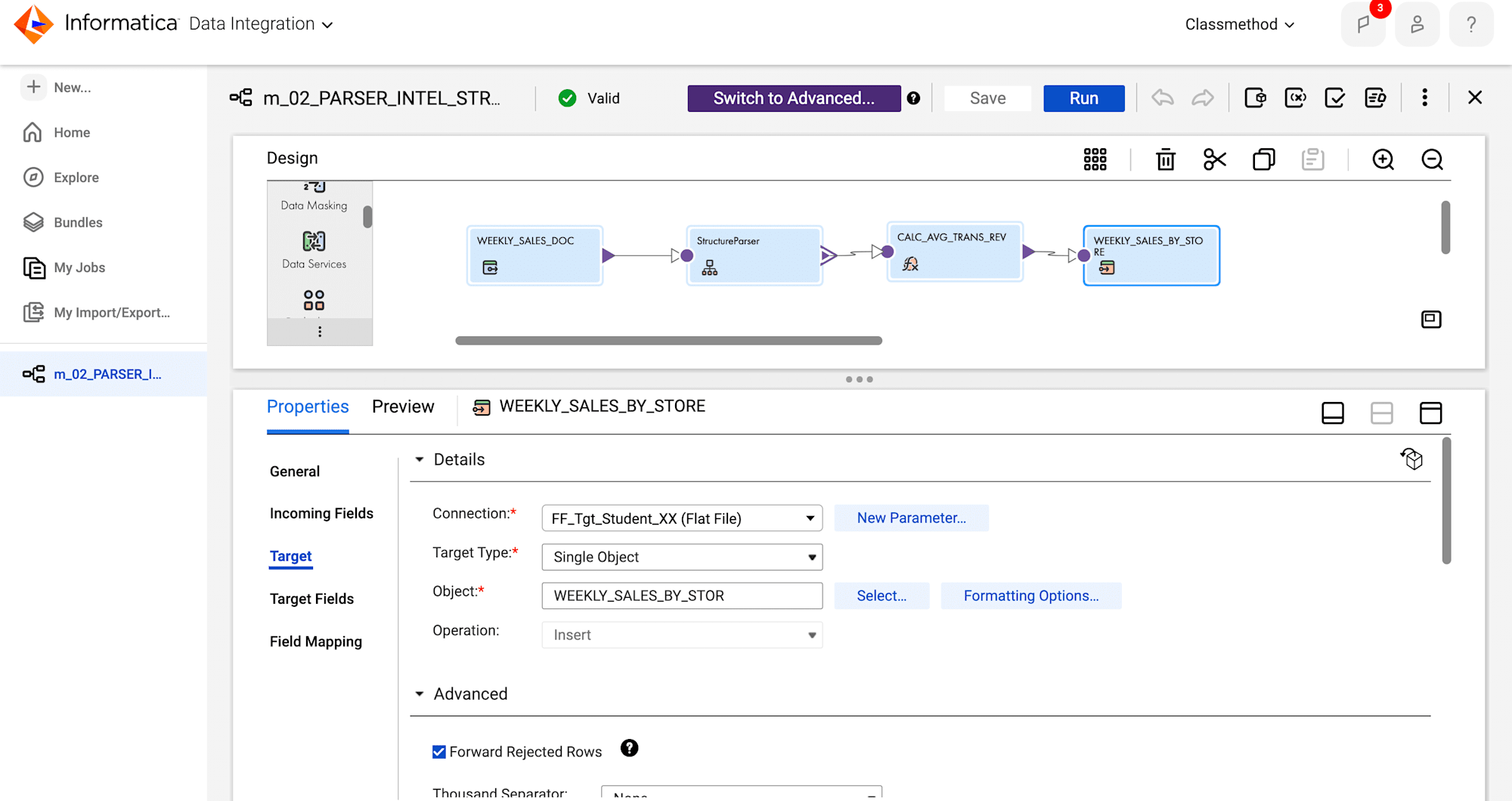Click the zoom out magnifier icon
Image resolution: width=1512 pixels, height=801 pixels.
[1432, 159]
